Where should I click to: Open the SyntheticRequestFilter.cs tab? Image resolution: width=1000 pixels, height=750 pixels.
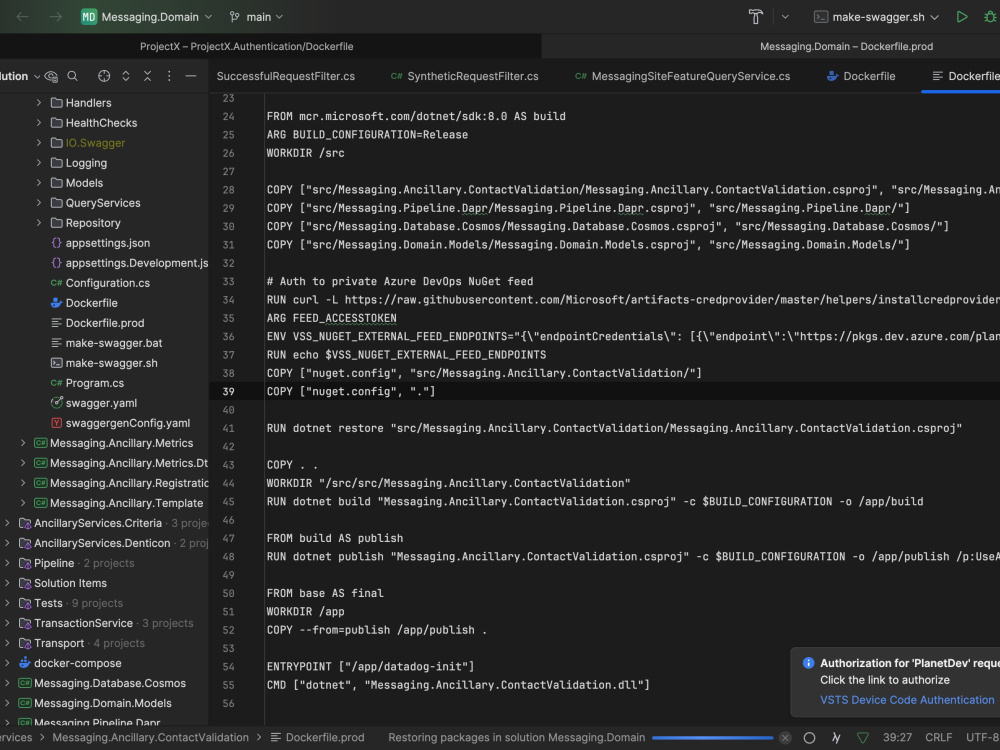click(464, 76)
